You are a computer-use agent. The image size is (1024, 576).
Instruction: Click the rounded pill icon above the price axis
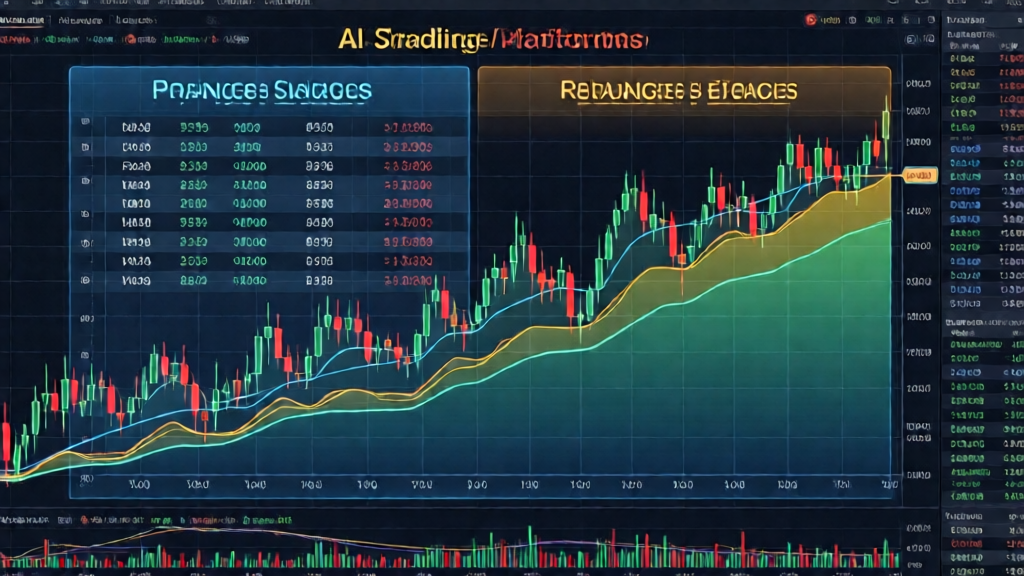point(911,41)
